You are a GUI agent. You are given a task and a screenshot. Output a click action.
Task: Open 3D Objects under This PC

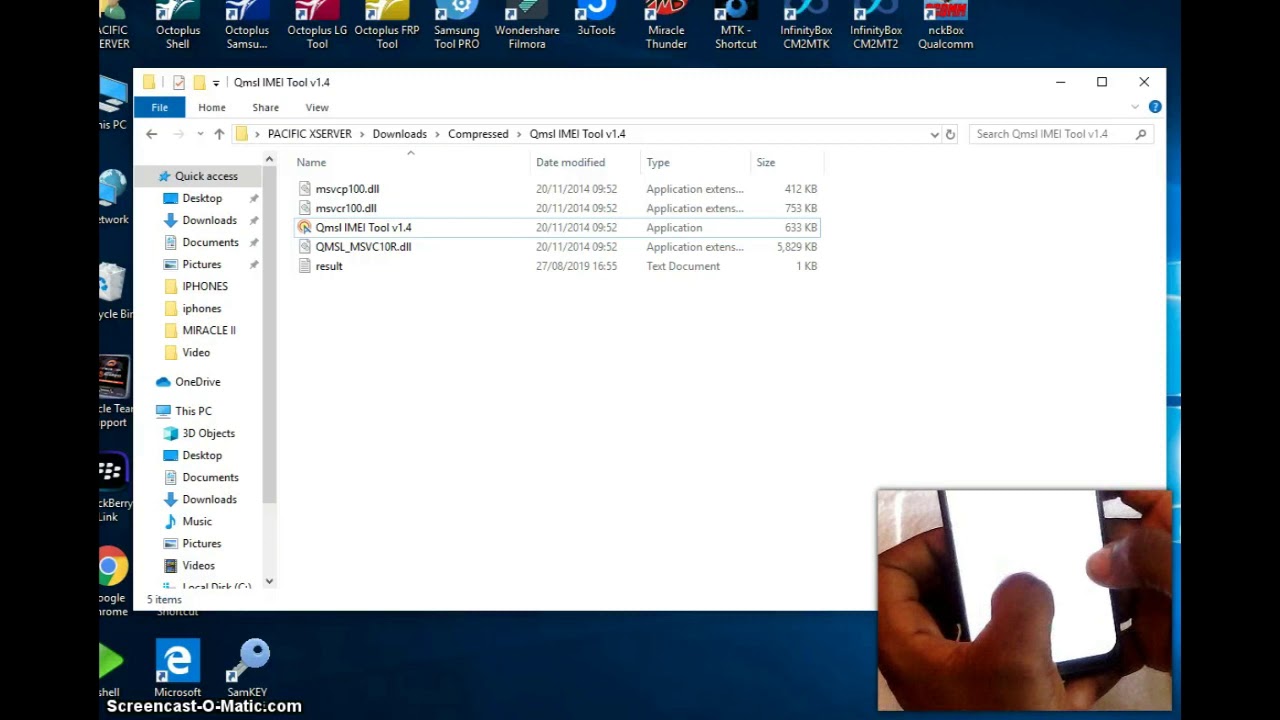(x=208, y=433)
